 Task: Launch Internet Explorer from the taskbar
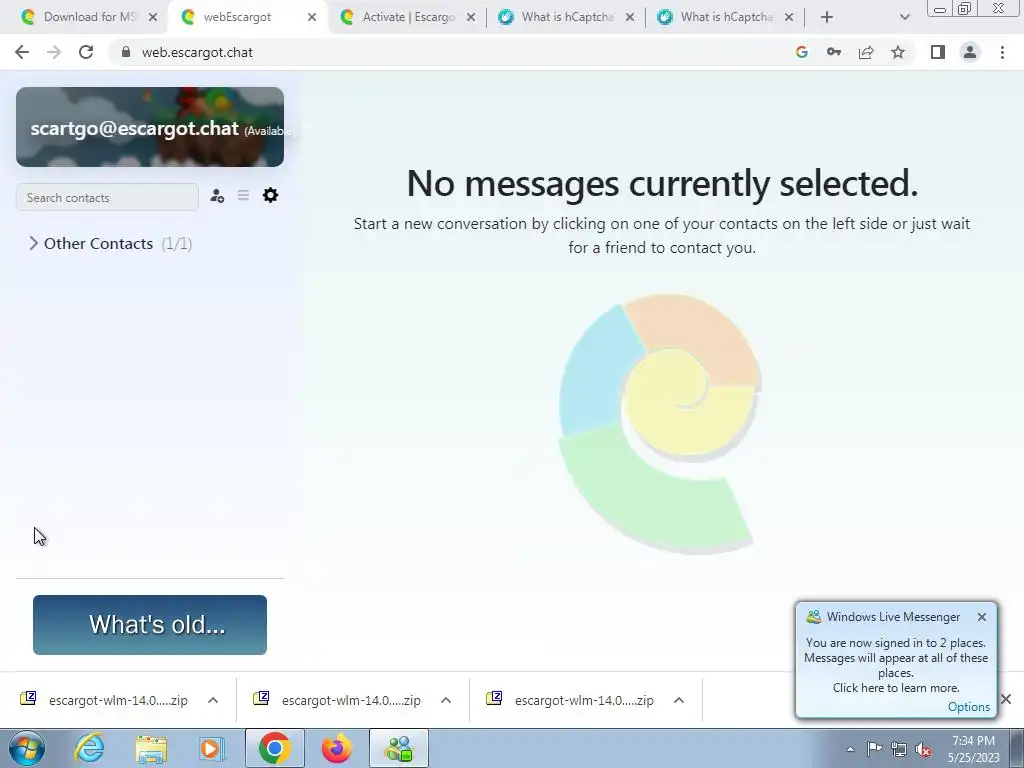pos(89,748)
